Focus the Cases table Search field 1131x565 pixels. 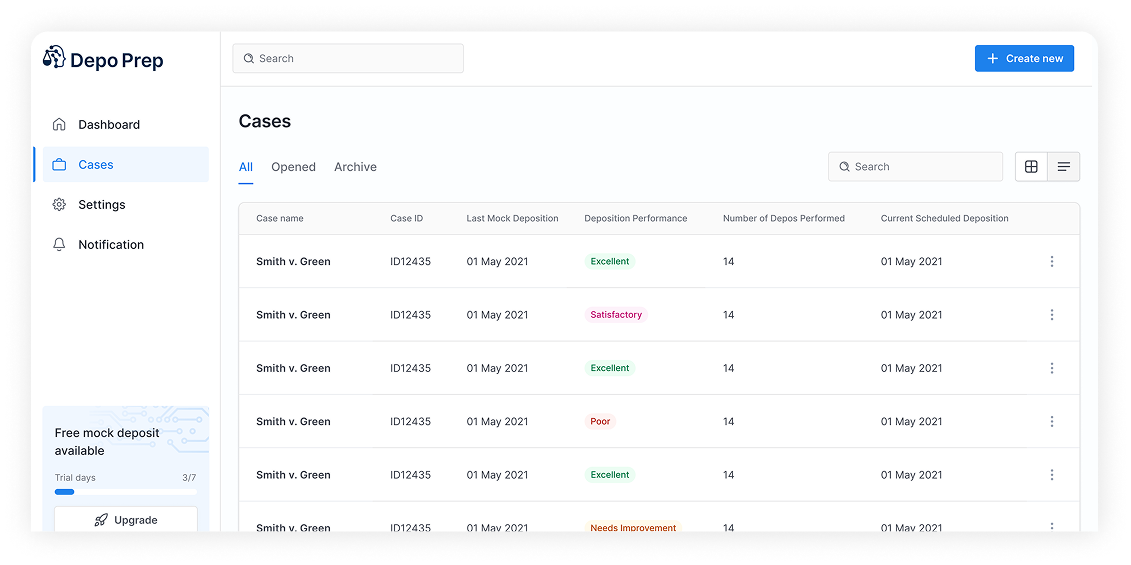pos(915,167)
